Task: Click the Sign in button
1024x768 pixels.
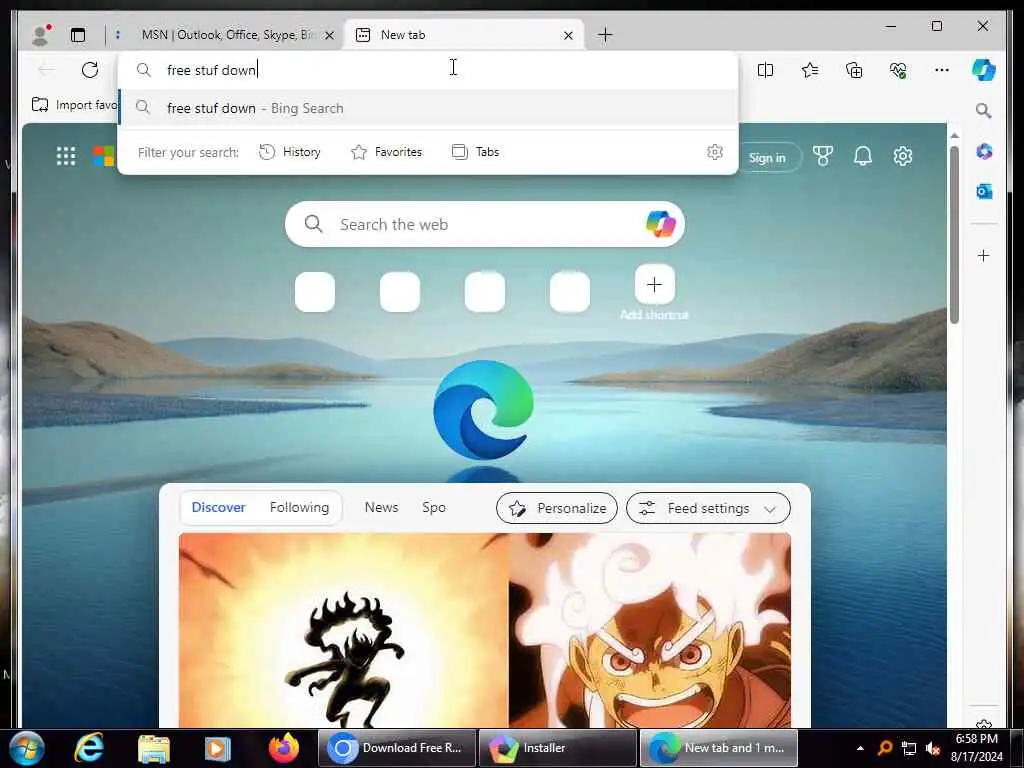Action: click(767, 157)
